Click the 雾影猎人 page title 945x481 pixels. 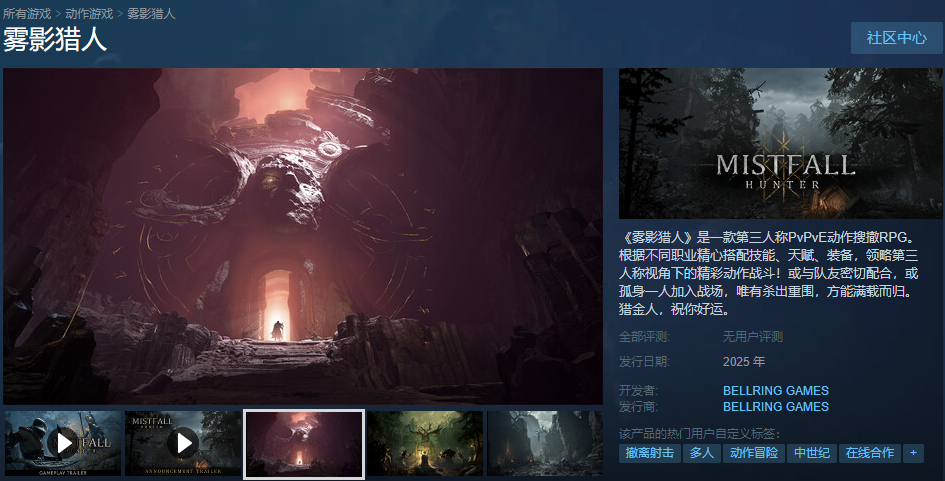tap(55, 40)
